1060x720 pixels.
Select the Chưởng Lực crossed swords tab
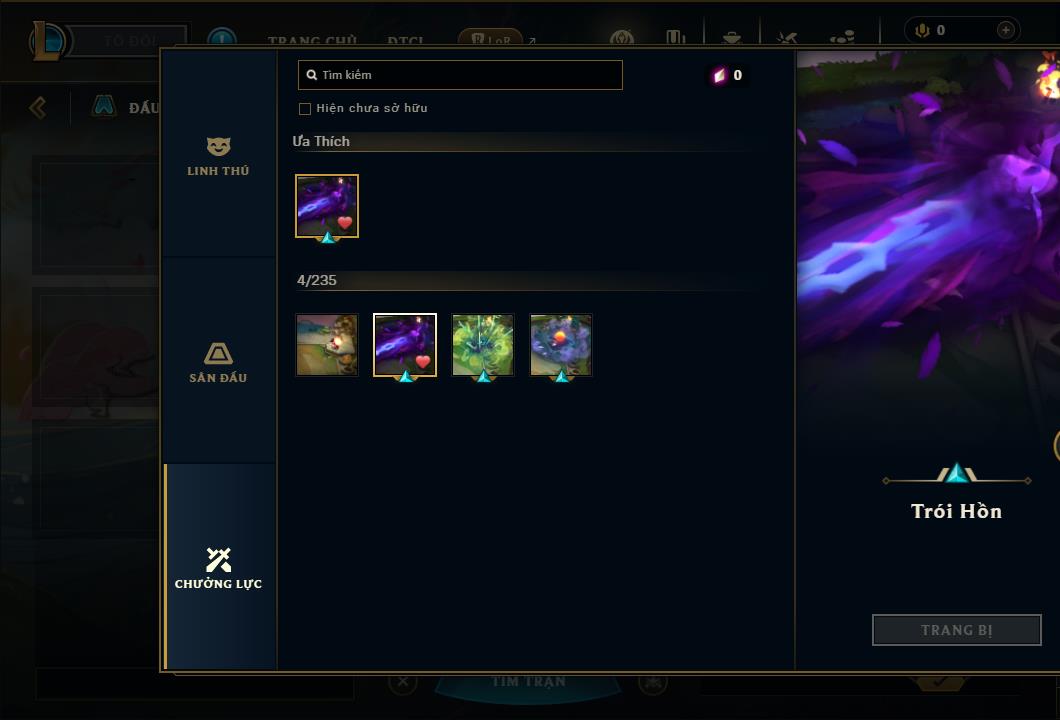click(218, 568)
